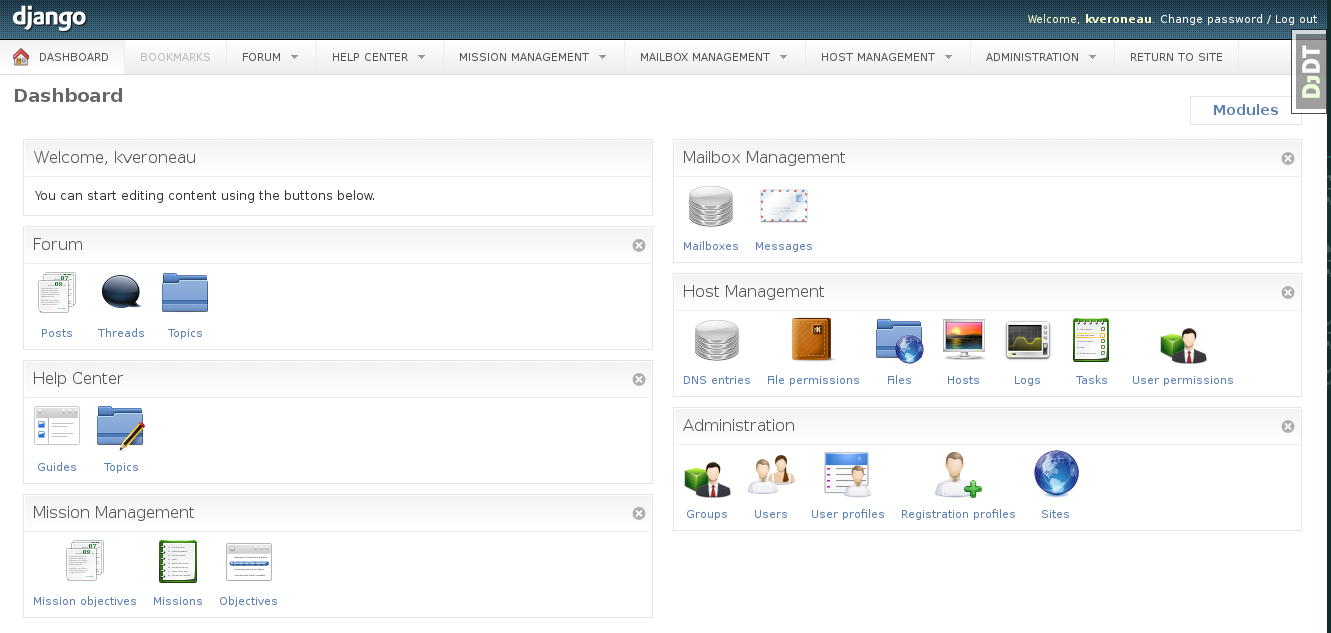Open the DNS entries database icon

(717, 341)
